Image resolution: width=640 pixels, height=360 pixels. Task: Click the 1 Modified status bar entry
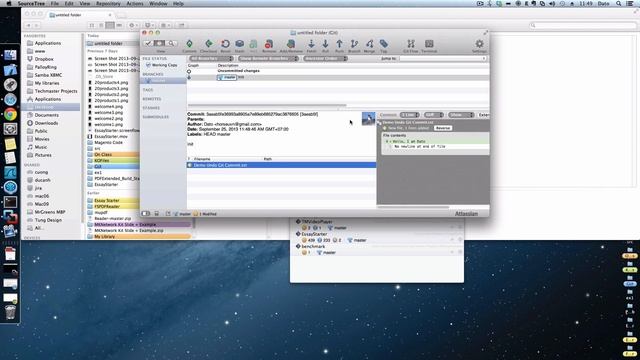(x=205, y=214)
